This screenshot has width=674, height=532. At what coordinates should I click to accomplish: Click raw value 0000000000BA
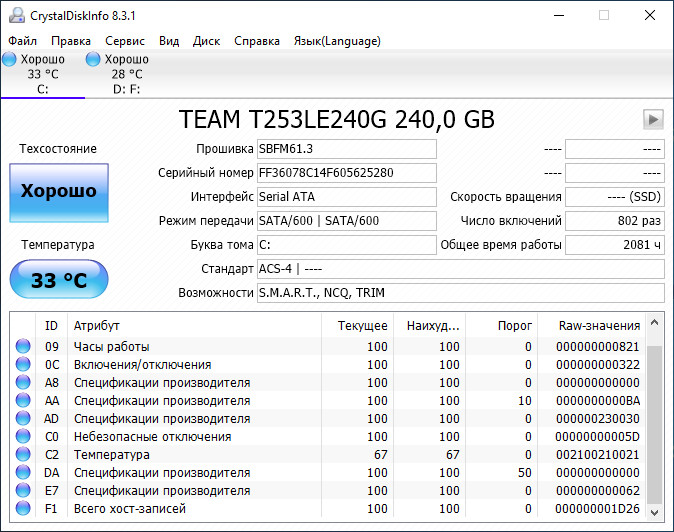click(597, 401)
